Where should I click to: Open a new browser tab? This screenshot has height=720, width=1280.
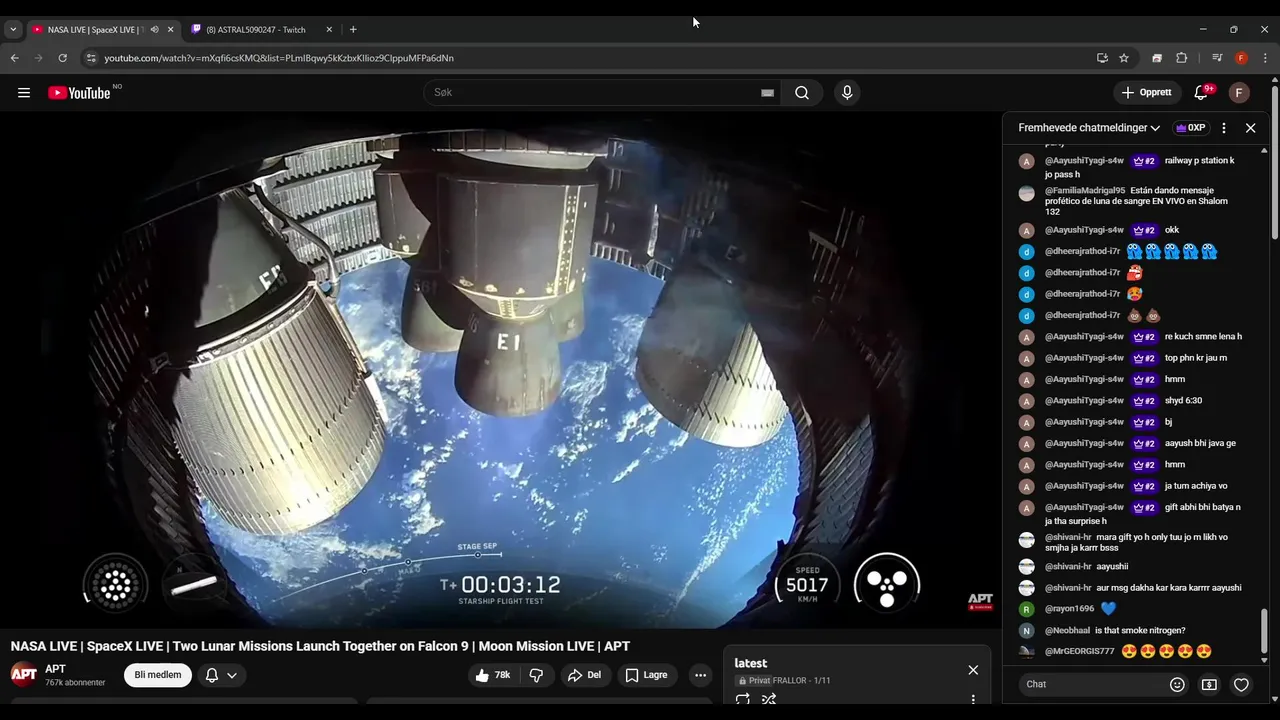click(x=353, y=30)
